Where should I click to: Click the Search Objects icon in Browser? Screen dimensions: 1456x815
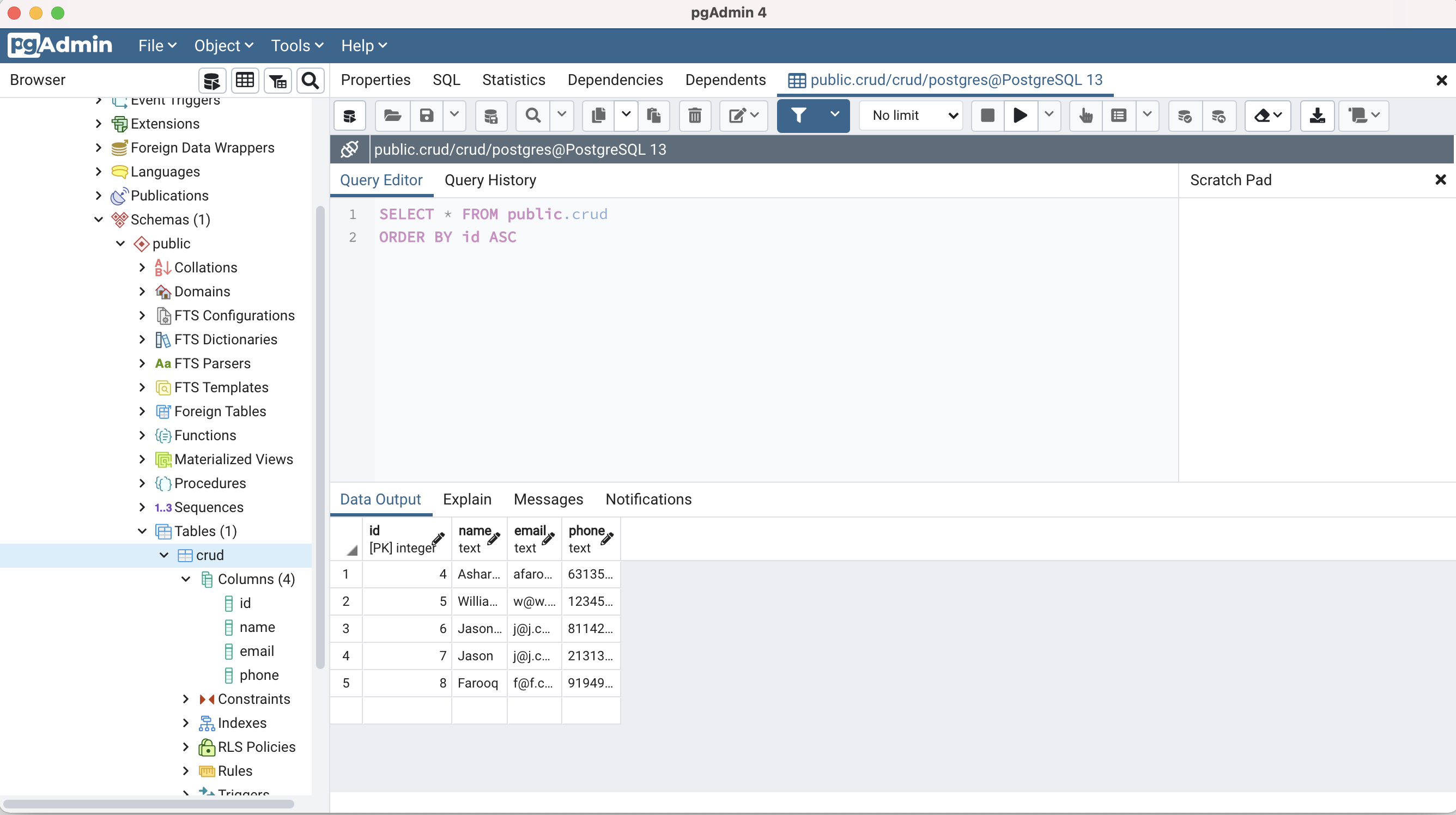[310, 81]
